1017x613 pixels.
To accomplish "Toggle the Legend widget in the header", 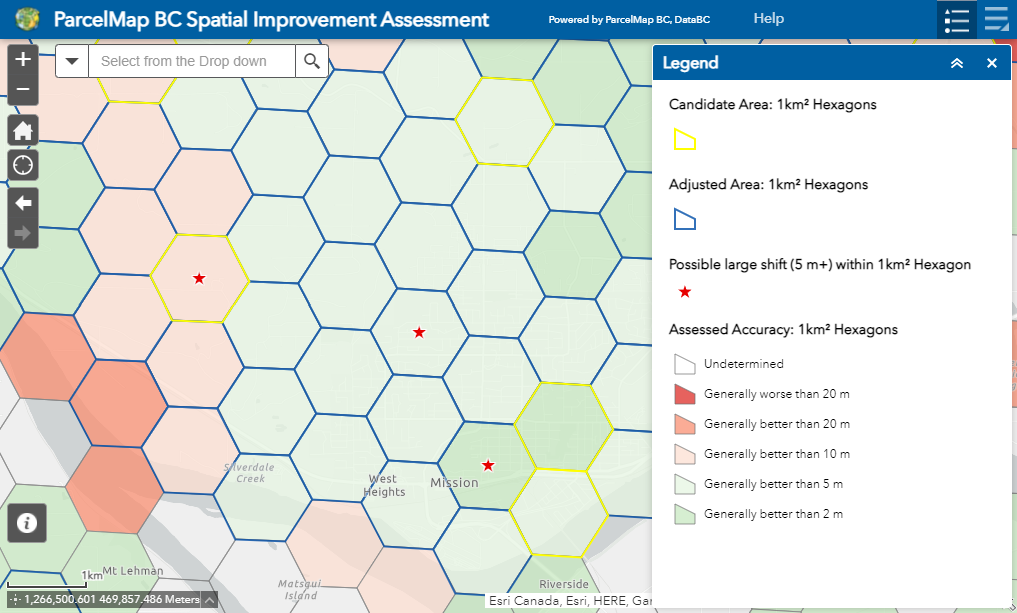I will coord(957,19).
